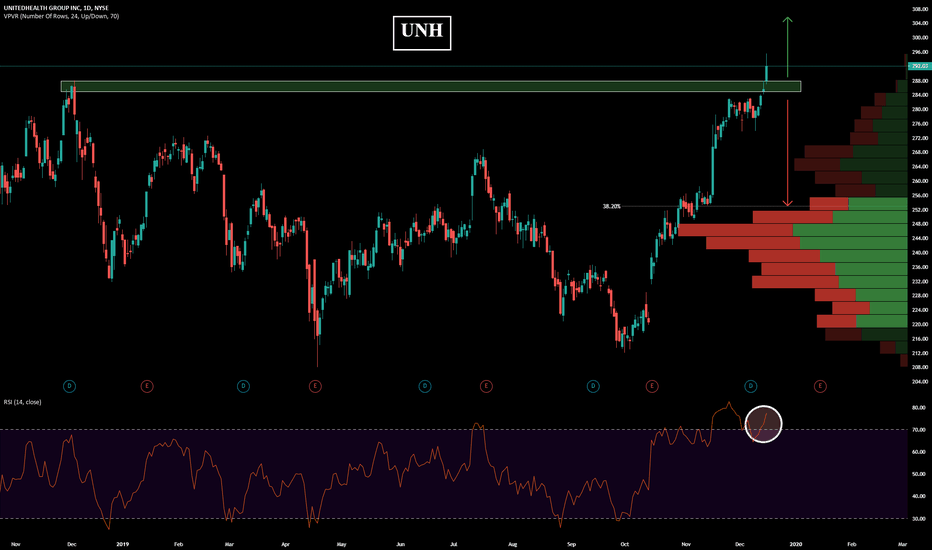The width and height of the screenshot is (932, 550).
Task: Click the RSI 30.00 axis label
Action: [918, 518]
